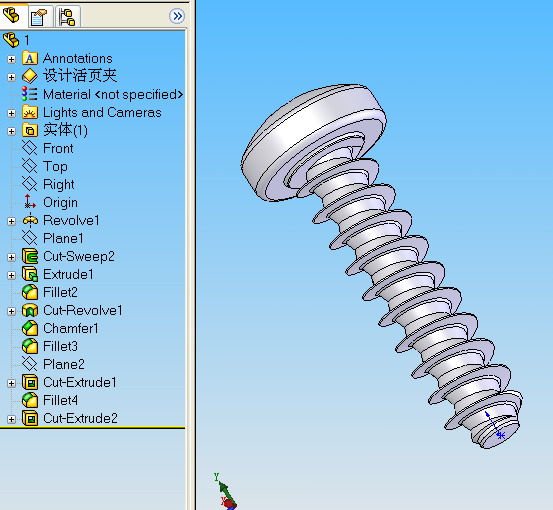Click the Extrude1 feature icon
553x510 pixels.
30,274
